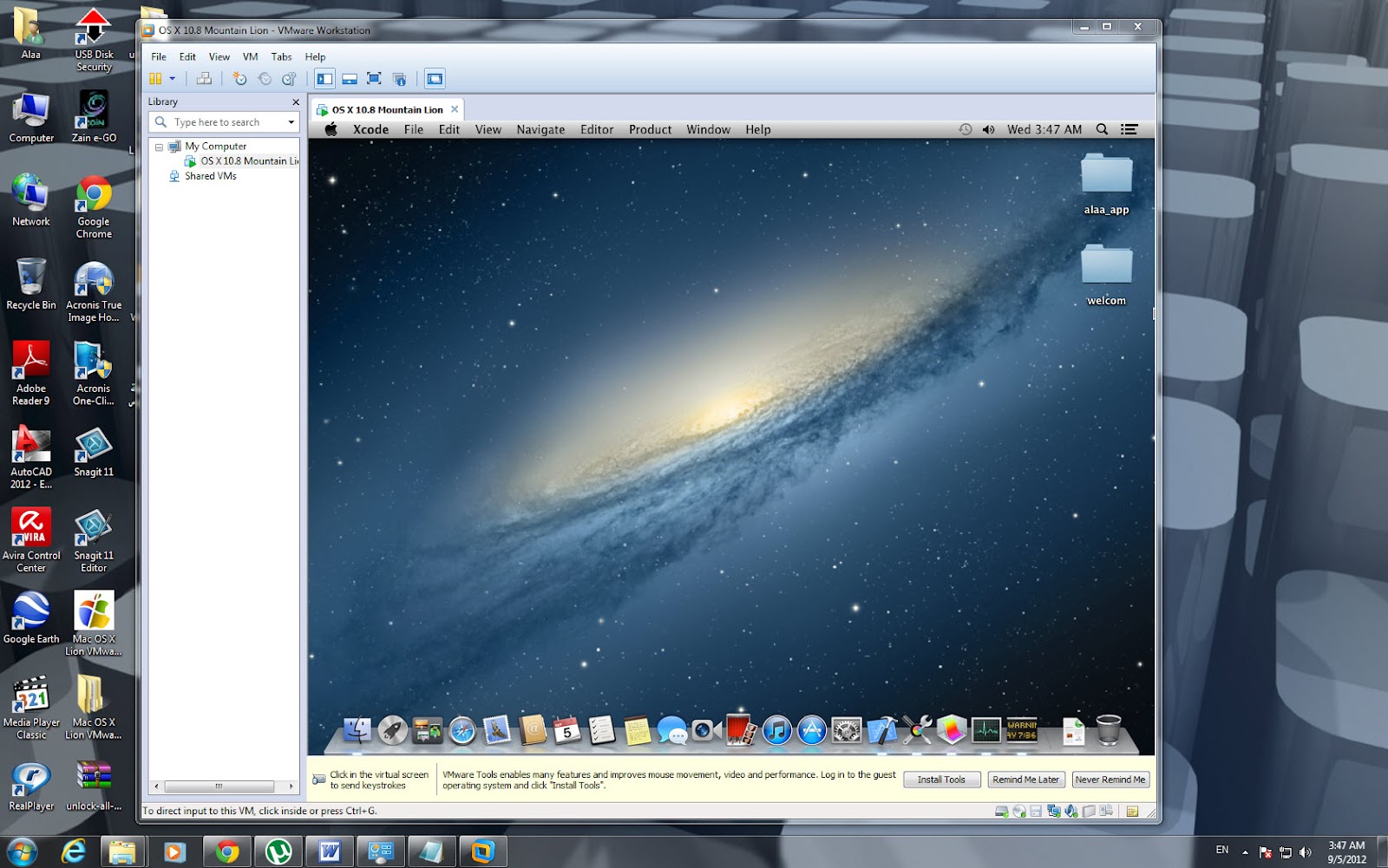Open Mail from the Mac dock

tap(497, 730)
